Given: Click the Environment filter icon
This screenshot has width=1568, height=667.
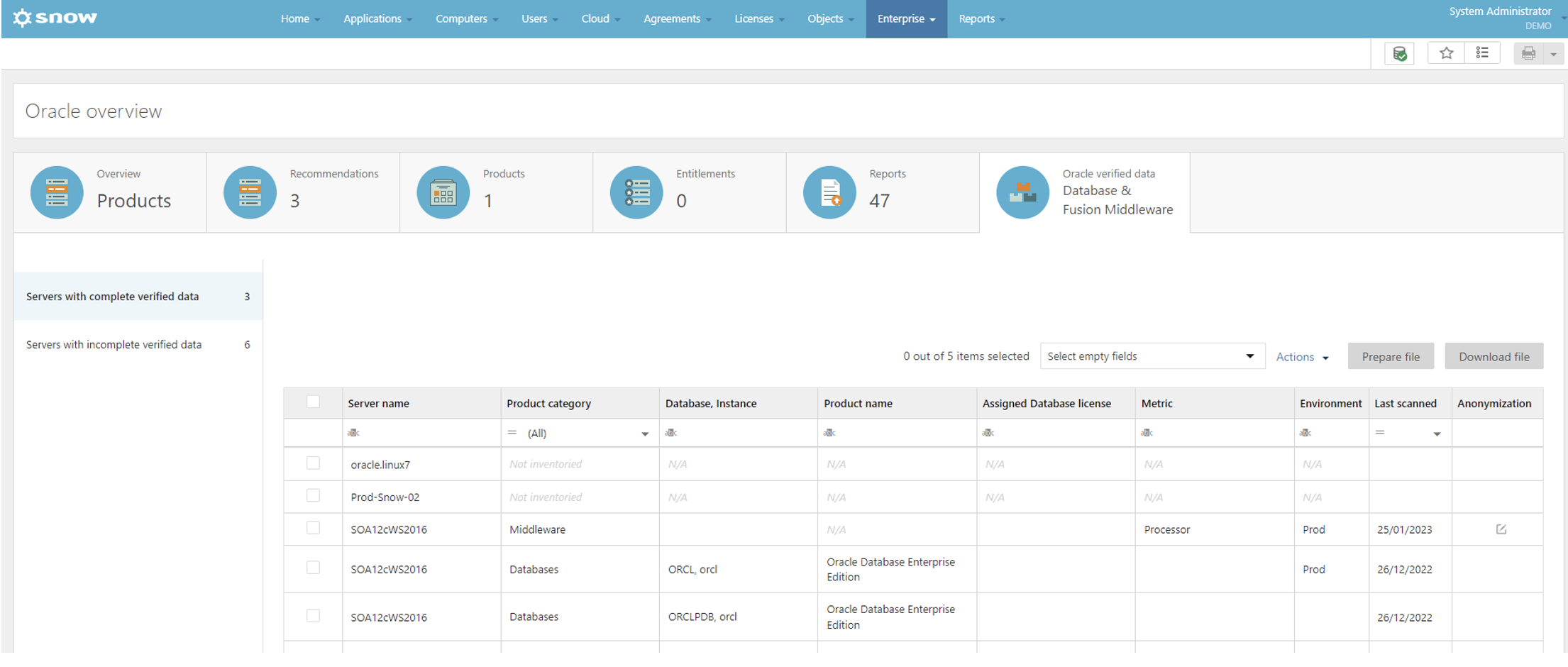Looking at the screenshot, I should pos(1305,433).
